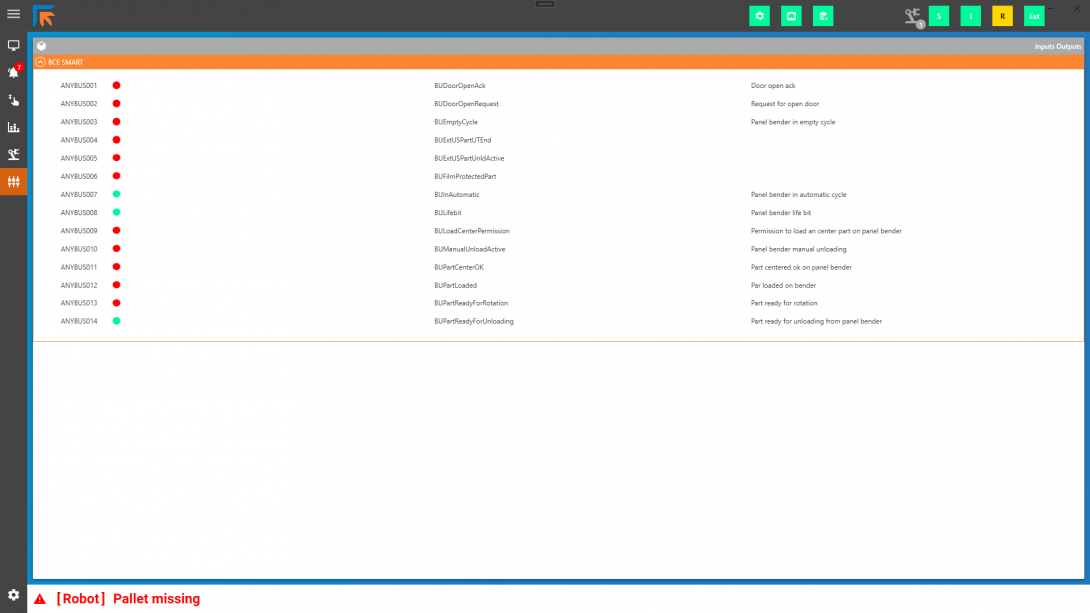Screen dimensions: 1090x613
Task: Open the statistics bar chart page
Action: click(x=13, y=127)
